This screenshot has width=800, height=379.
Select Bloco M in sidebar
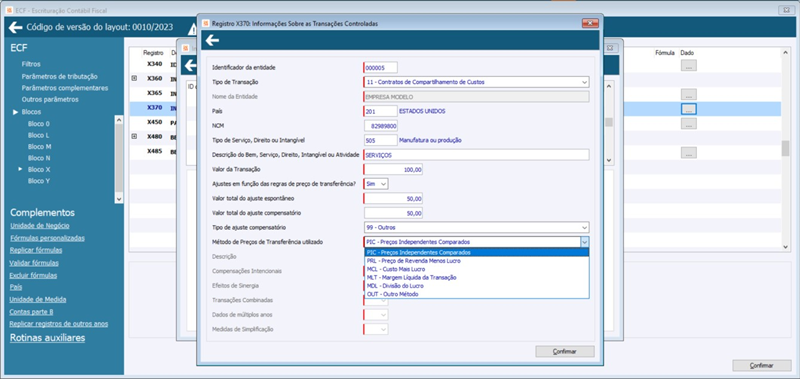(x=39, y=146)
